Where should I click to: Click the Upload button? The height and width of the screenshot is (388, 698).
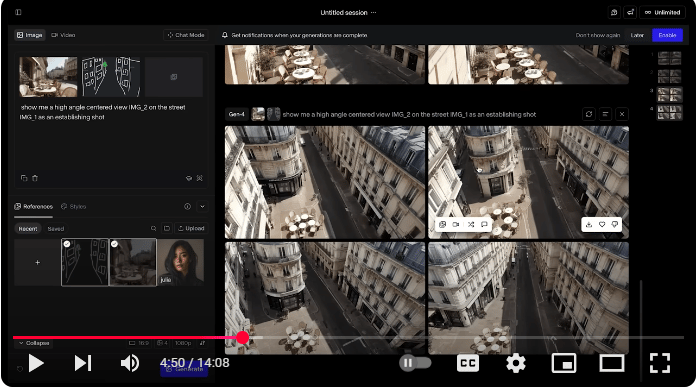(x=191, y=228)
